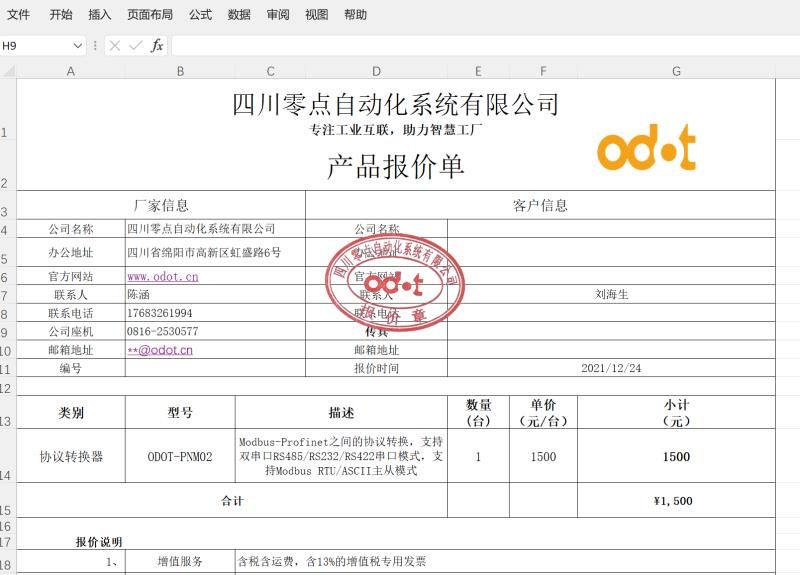The width and height of the screenshot is (800, 575).
Task: Select the contact name 陈涵 cell
Action: click(215, 294)
